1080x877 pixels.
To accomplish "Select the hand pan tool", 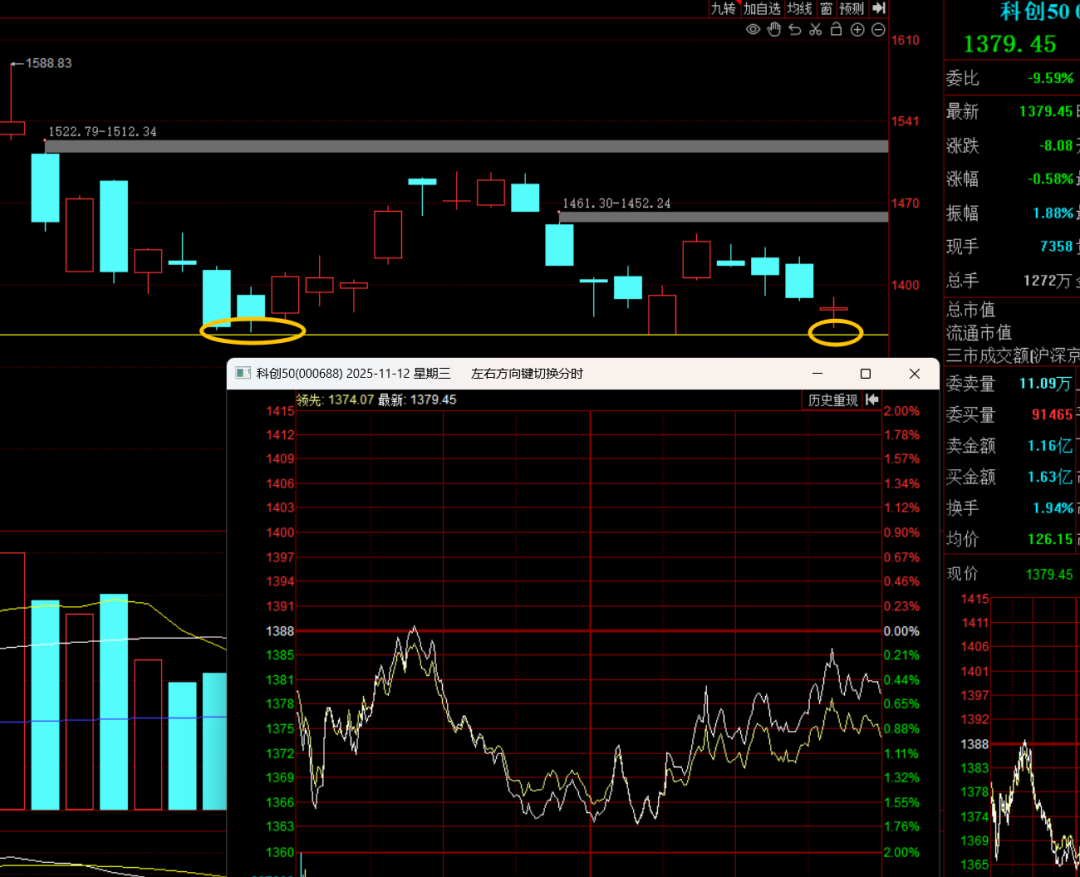I will (x=774, y=30).
